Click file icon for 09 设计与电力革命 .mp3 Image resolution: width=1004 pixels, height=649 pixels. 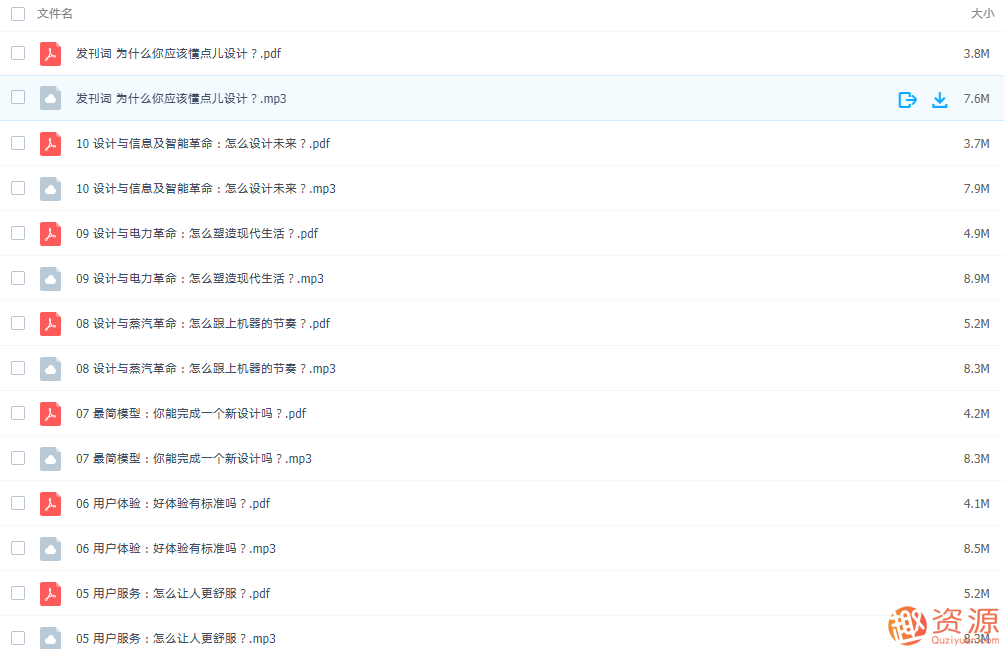click(x=50, y=278)
